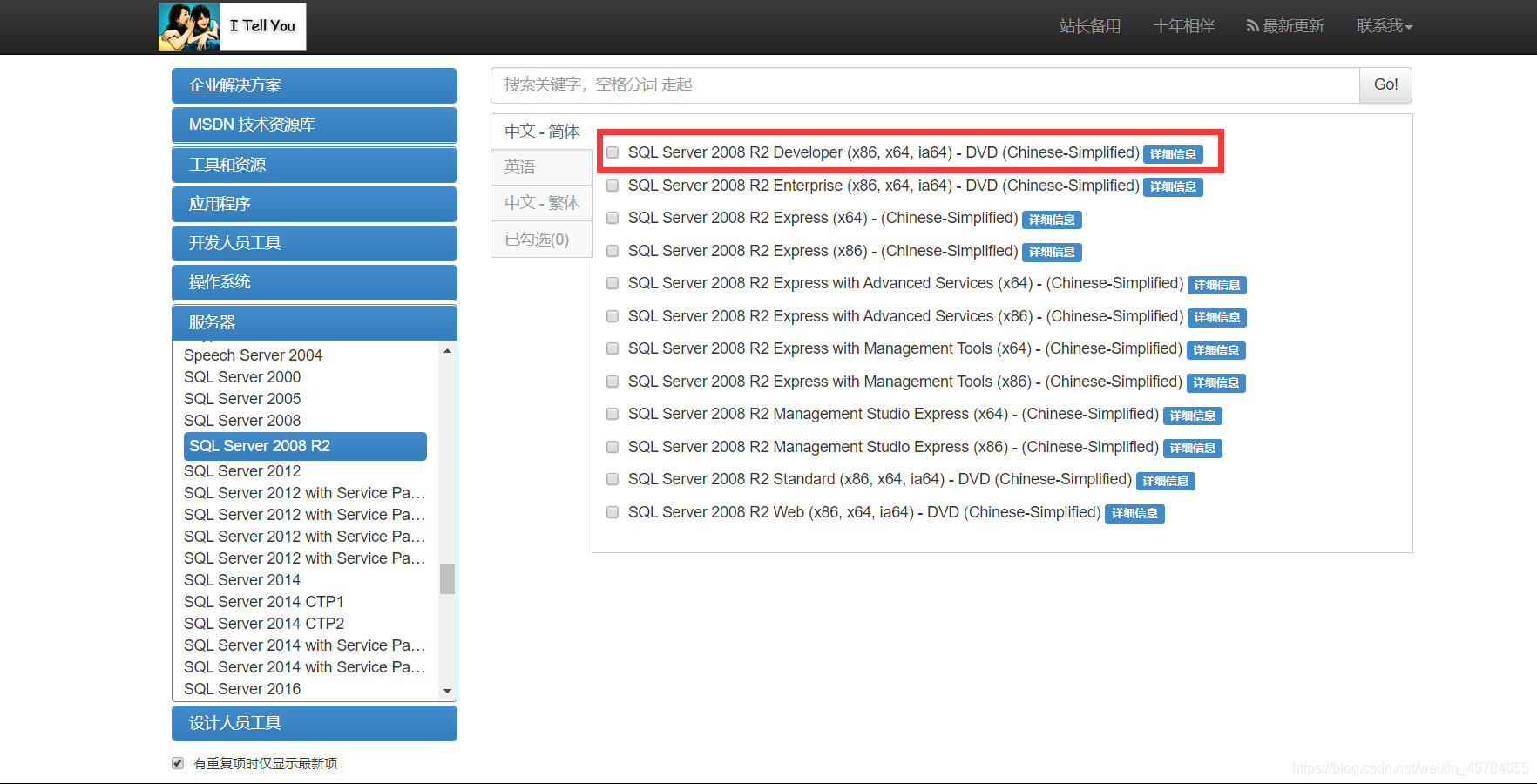Show 详细信息 for the Enterprise DVD row

click(x=1173, y=186)
